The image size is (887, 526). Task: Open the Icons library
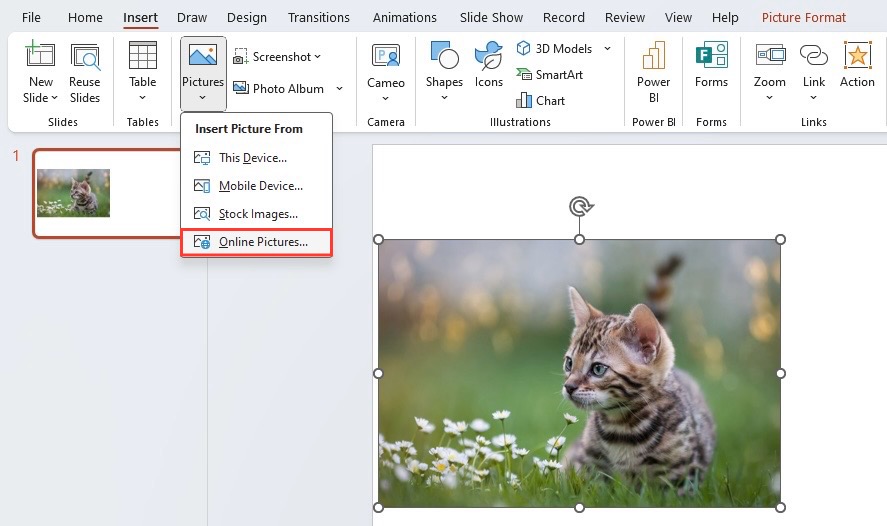[489, 65]
